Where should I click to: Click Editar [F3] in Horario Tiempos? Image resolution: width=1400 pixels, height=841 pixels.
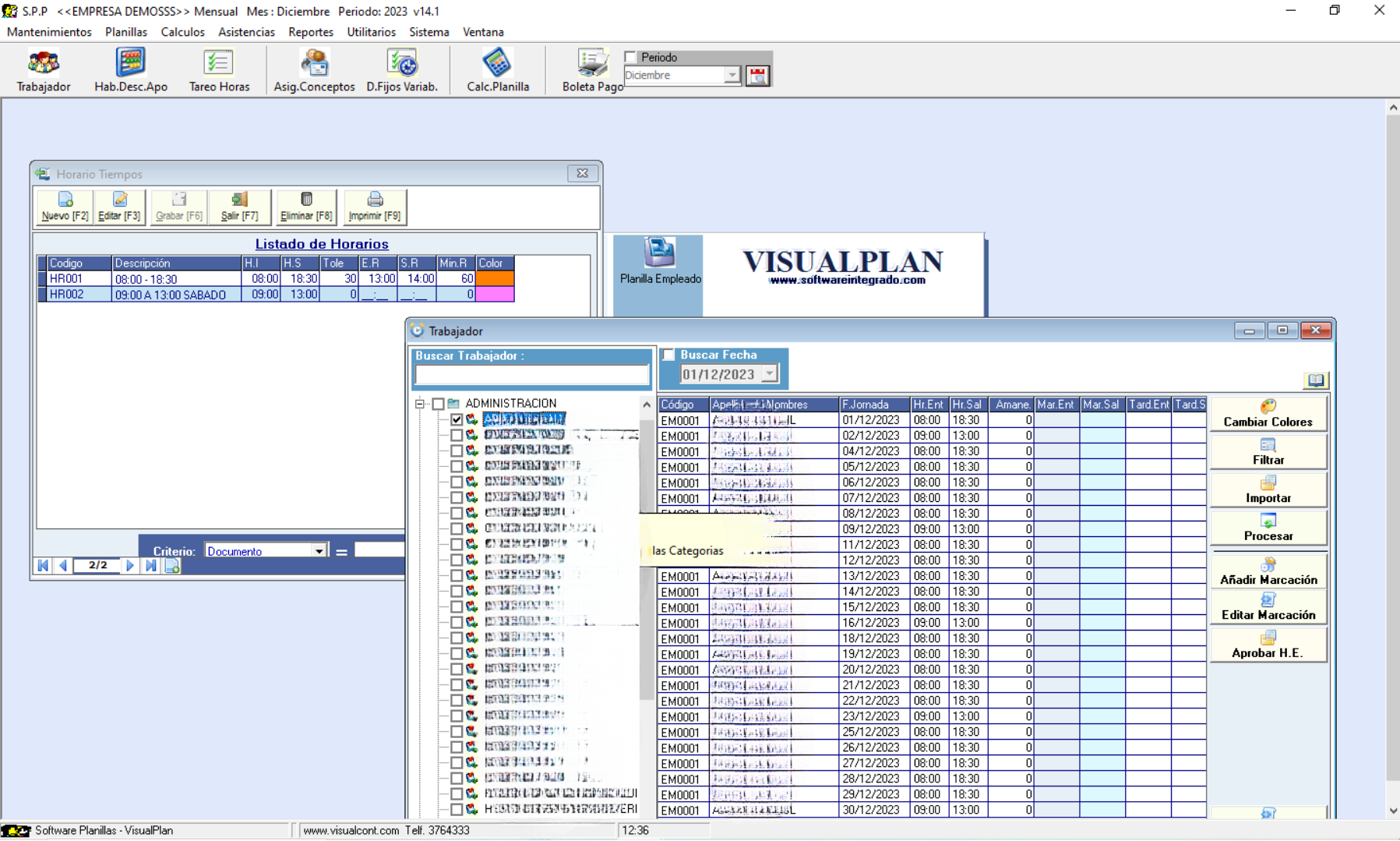(x=119, y=207)
